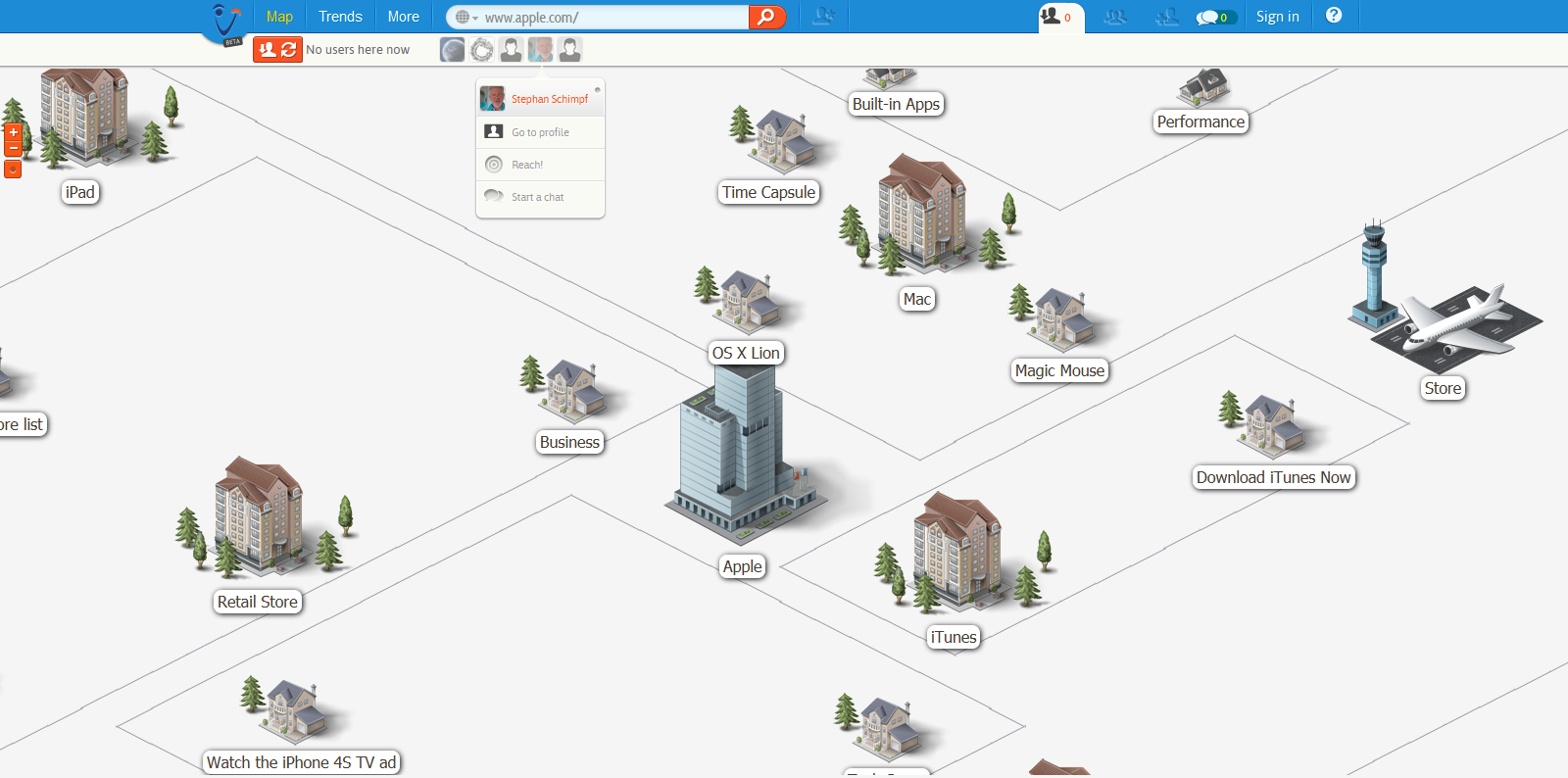This screenshot has width=1568, height=778.
Task: Open the Retail Store label
Action: point(258,602)
